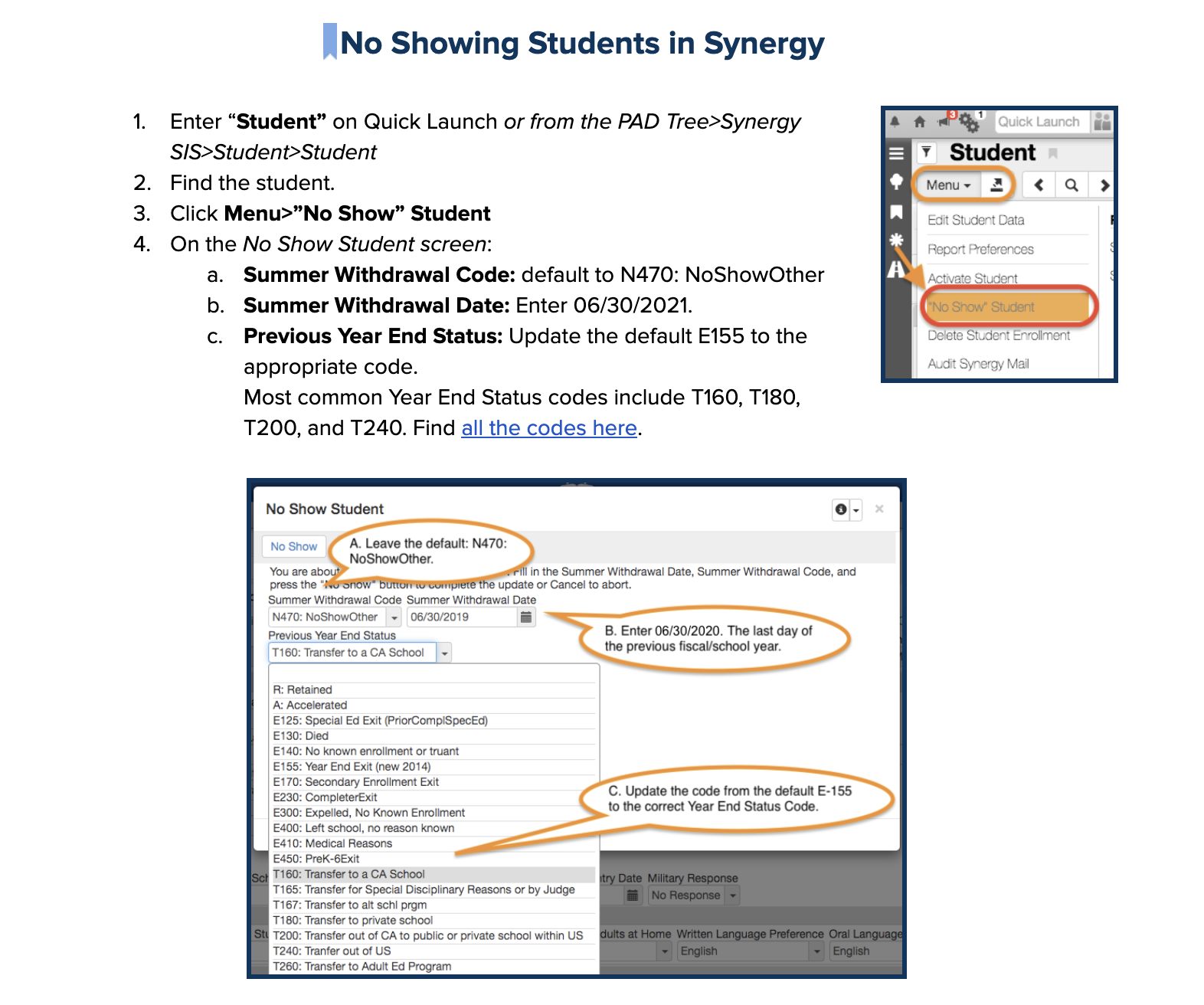The height and width of the screenshot is (1005, 1204).
Task: Select T180: Transfer to private school option
Action: click(353, 920)
